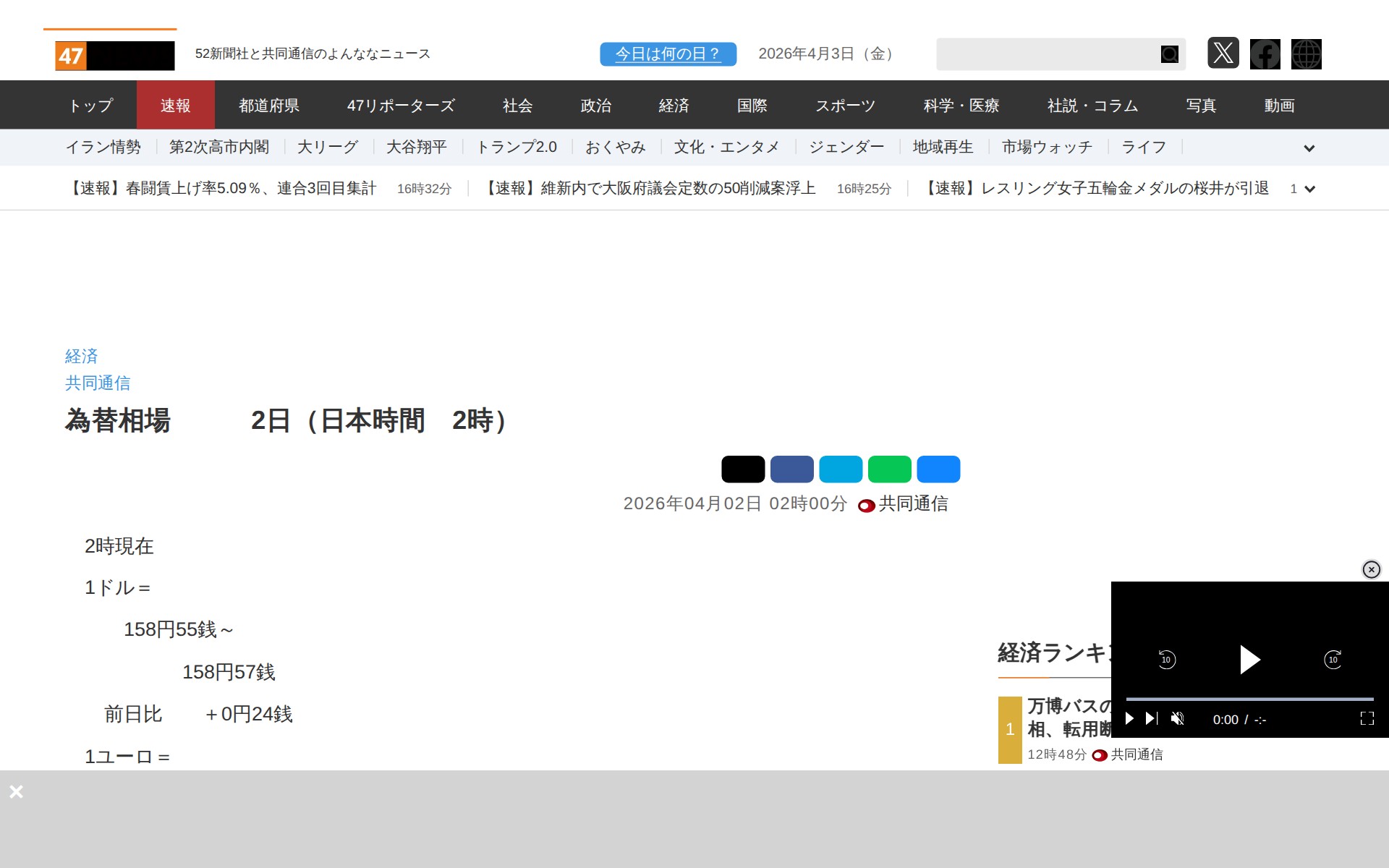Open the Facebook icon in header
1389x868 pixels.
[x=1265, y=54]
